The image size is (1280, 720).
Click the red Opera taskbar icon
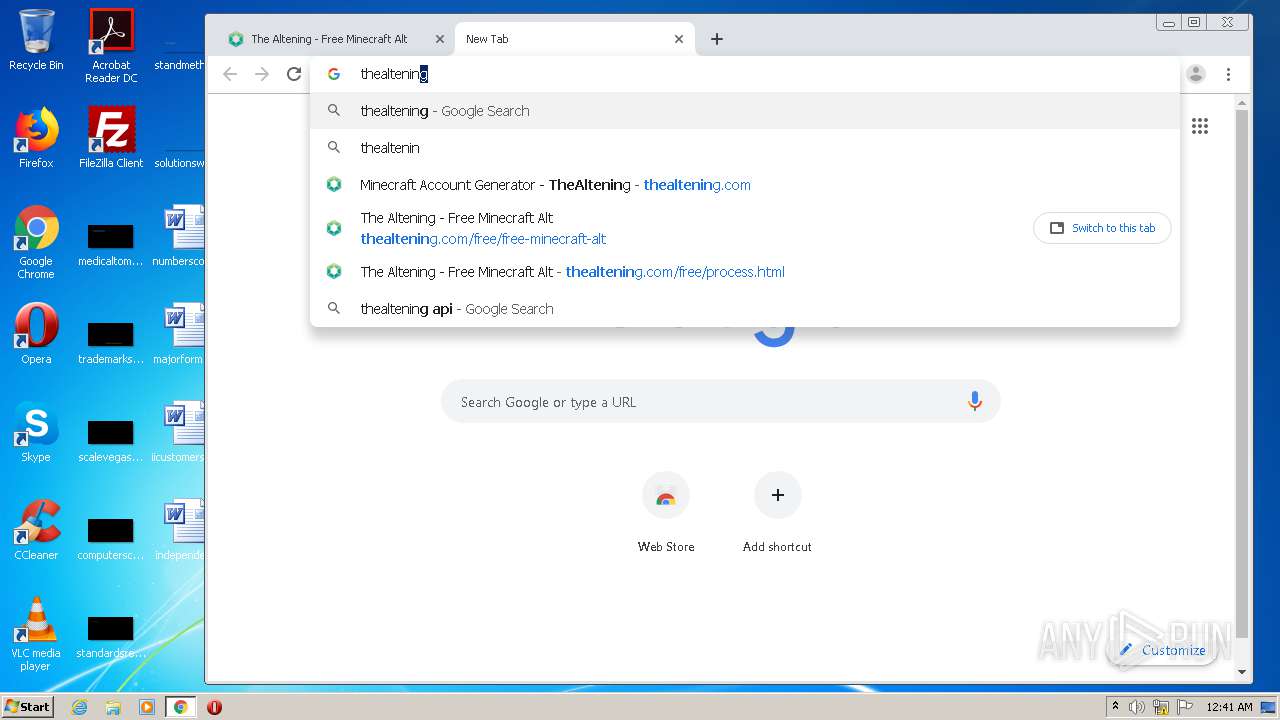tap(214, 707)
